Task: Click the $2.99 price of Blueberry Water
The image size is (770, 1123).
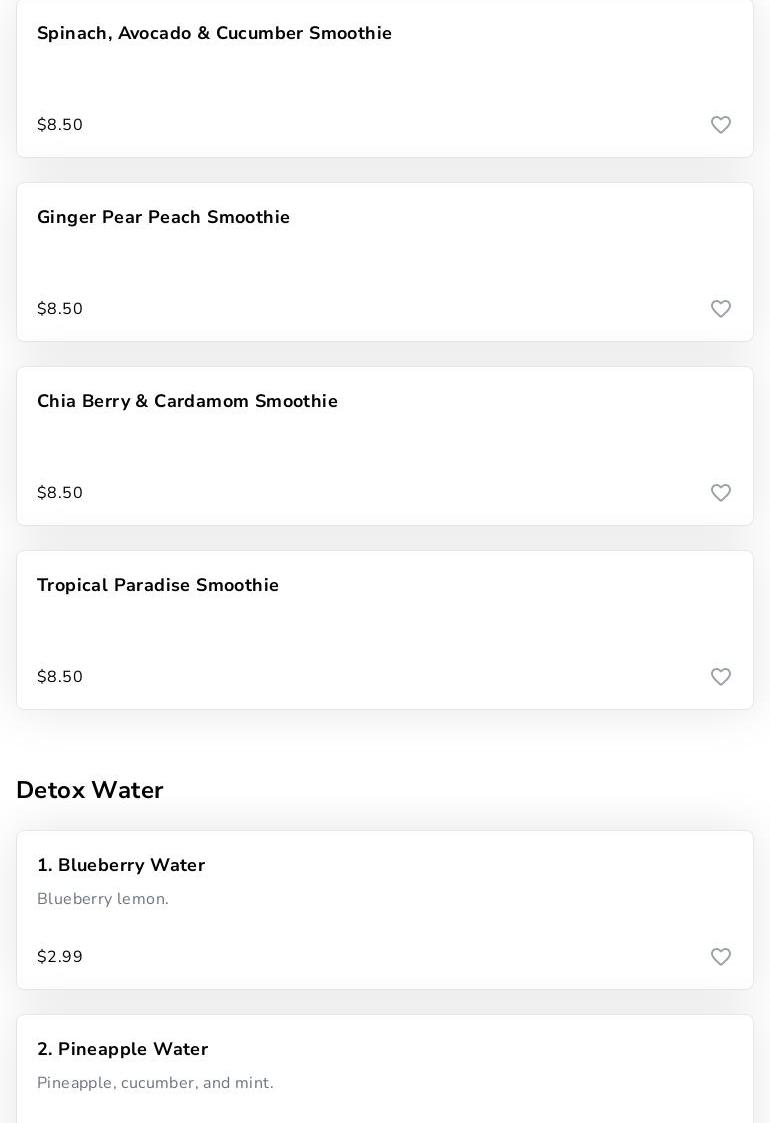Action: coord(60,957)
